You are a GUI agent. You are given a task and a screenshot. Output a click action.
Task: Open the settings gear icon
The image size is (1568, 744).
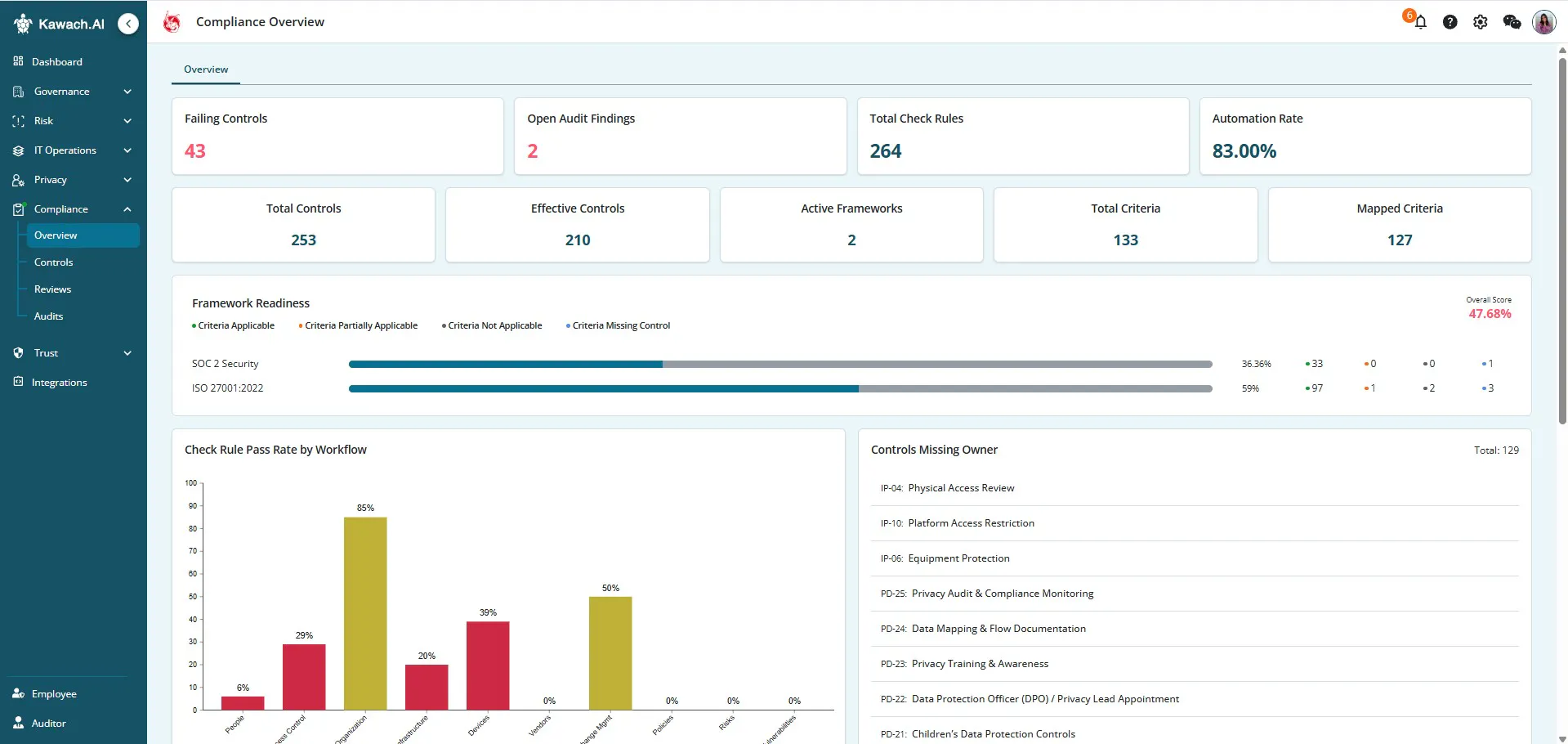coord(1480,22)
